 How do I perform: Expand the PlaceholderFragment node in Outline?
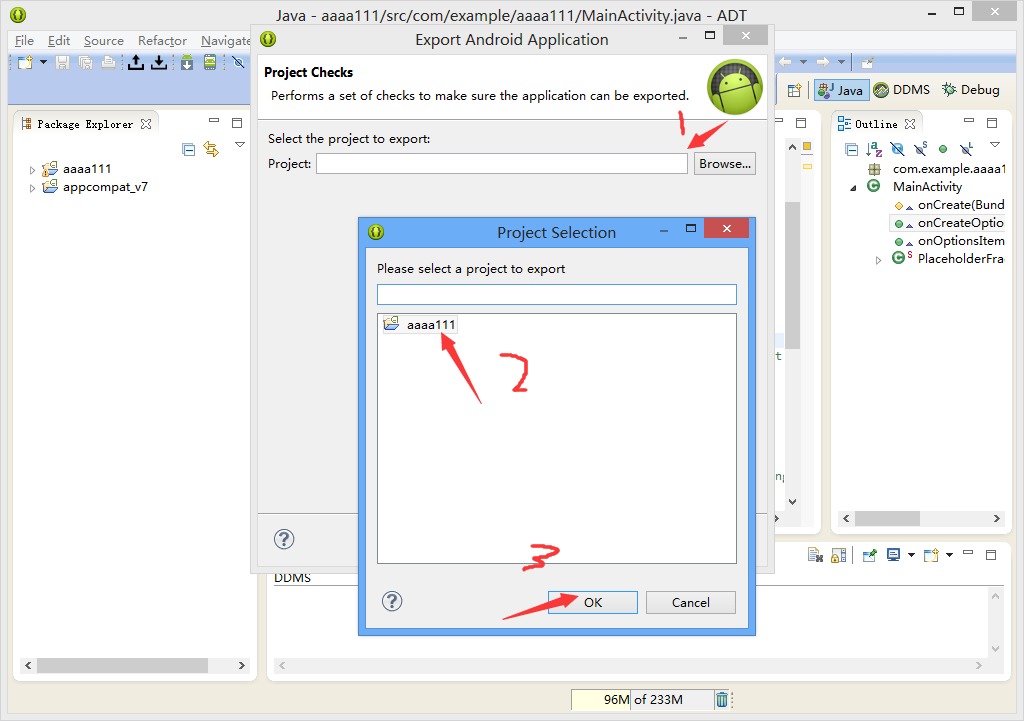point(878,260)
